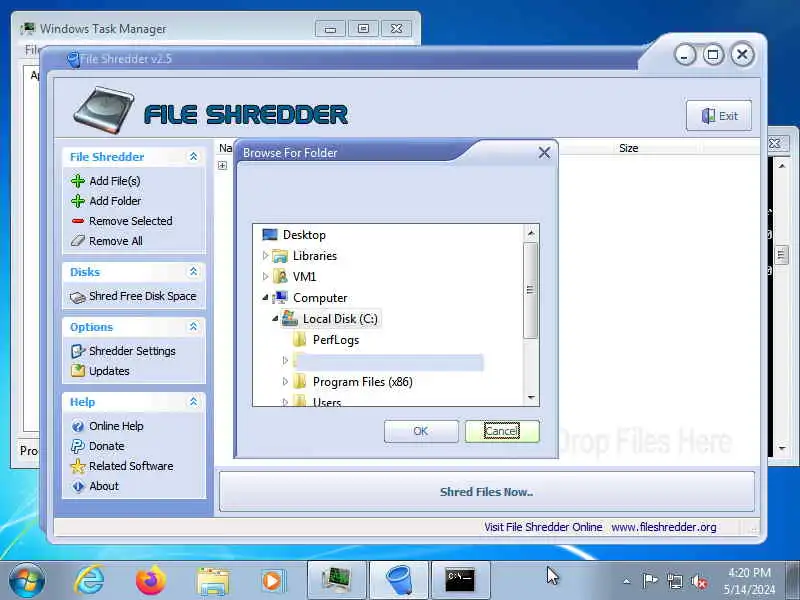
Task: Click Cancel in Browse For Folder
Action: pyautogui.click(x=502, y=431)
